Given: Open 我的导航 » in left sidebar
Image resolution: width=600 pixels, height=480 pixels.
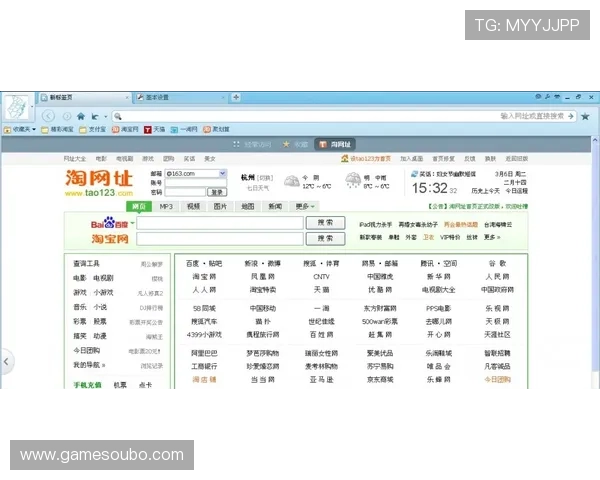Looking at the screenshot, I should tap(89, 365).
